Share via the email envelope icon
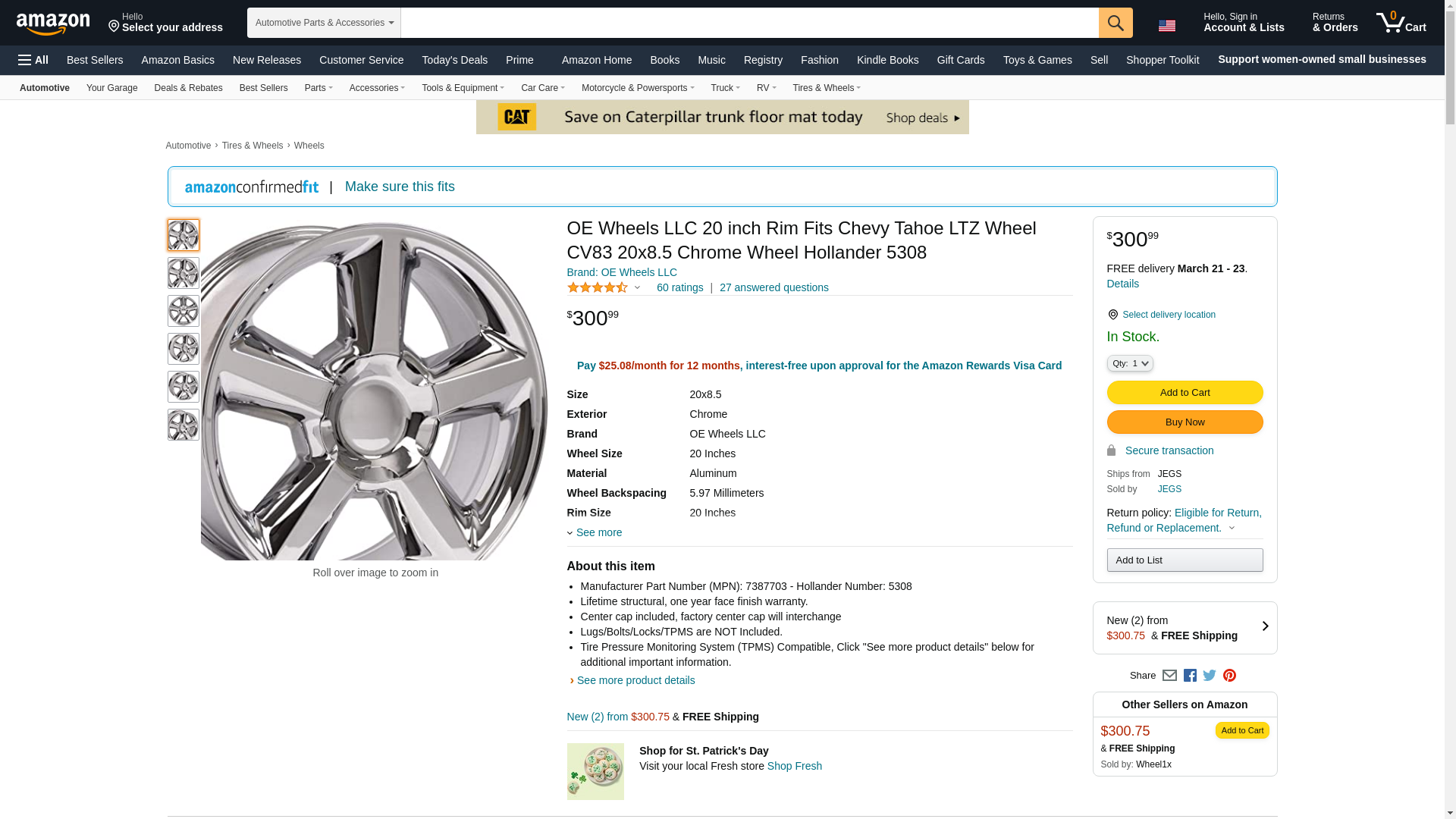The width and height of the screenshot is (1456, 819). [x=1169, y=676]
